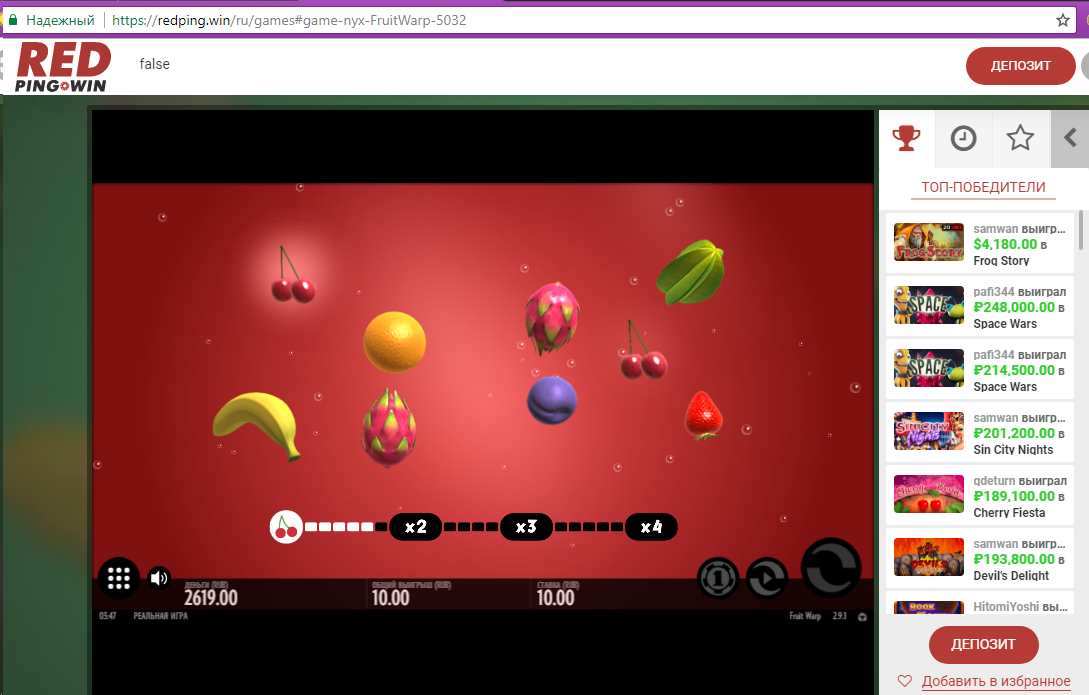
Task: Open the favorites star tab
Action: 1020,138
